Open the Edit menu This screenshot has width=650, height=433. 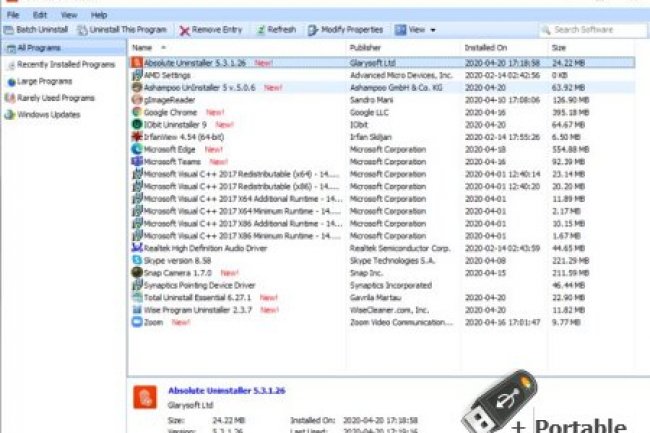(39, 15)
